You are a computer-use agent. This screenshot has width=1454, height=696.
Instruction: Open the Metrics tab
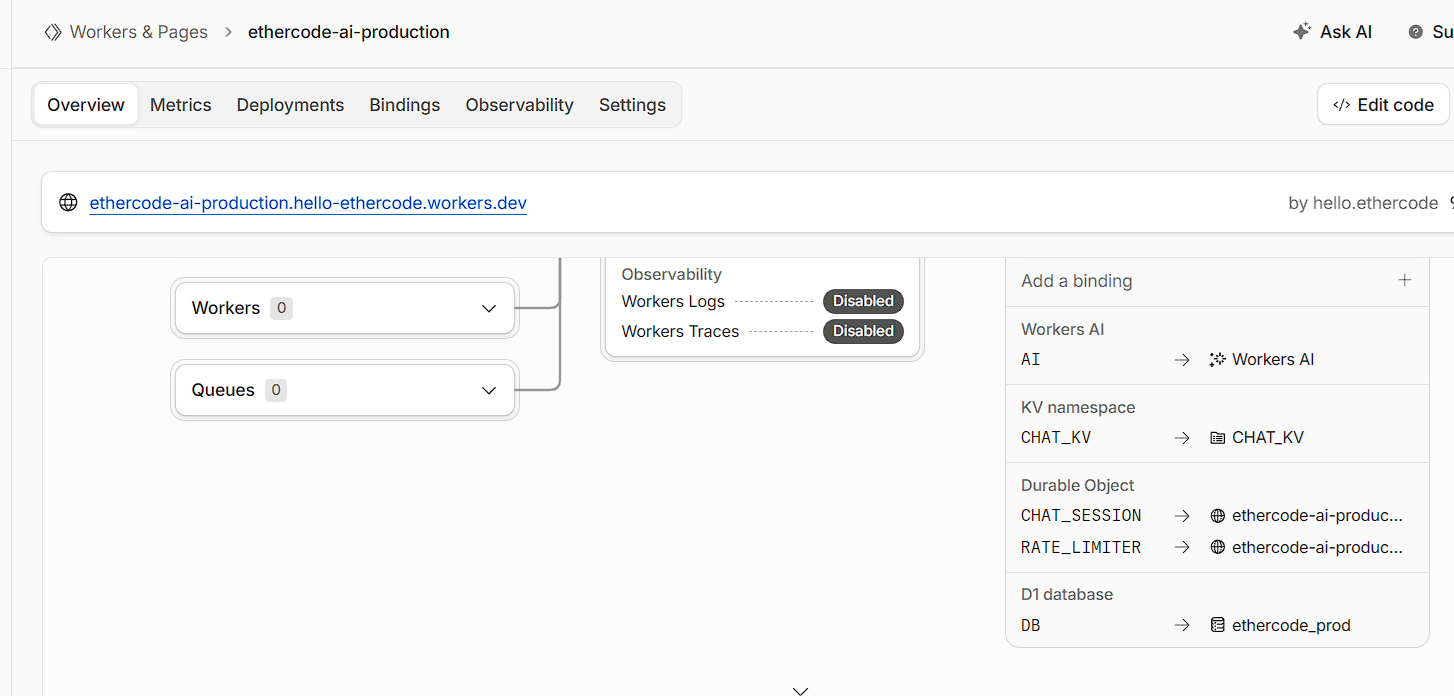[x=181, y=105]
